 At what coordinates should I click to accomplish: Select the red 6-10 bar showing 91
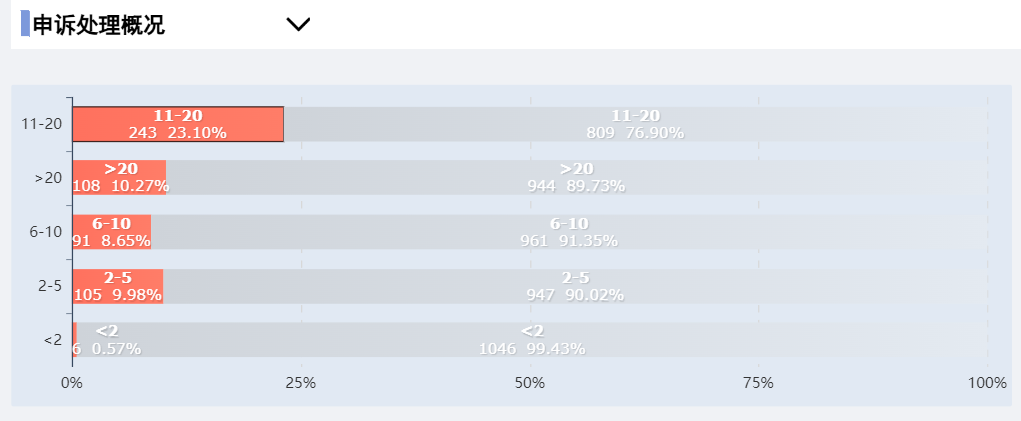111,232
